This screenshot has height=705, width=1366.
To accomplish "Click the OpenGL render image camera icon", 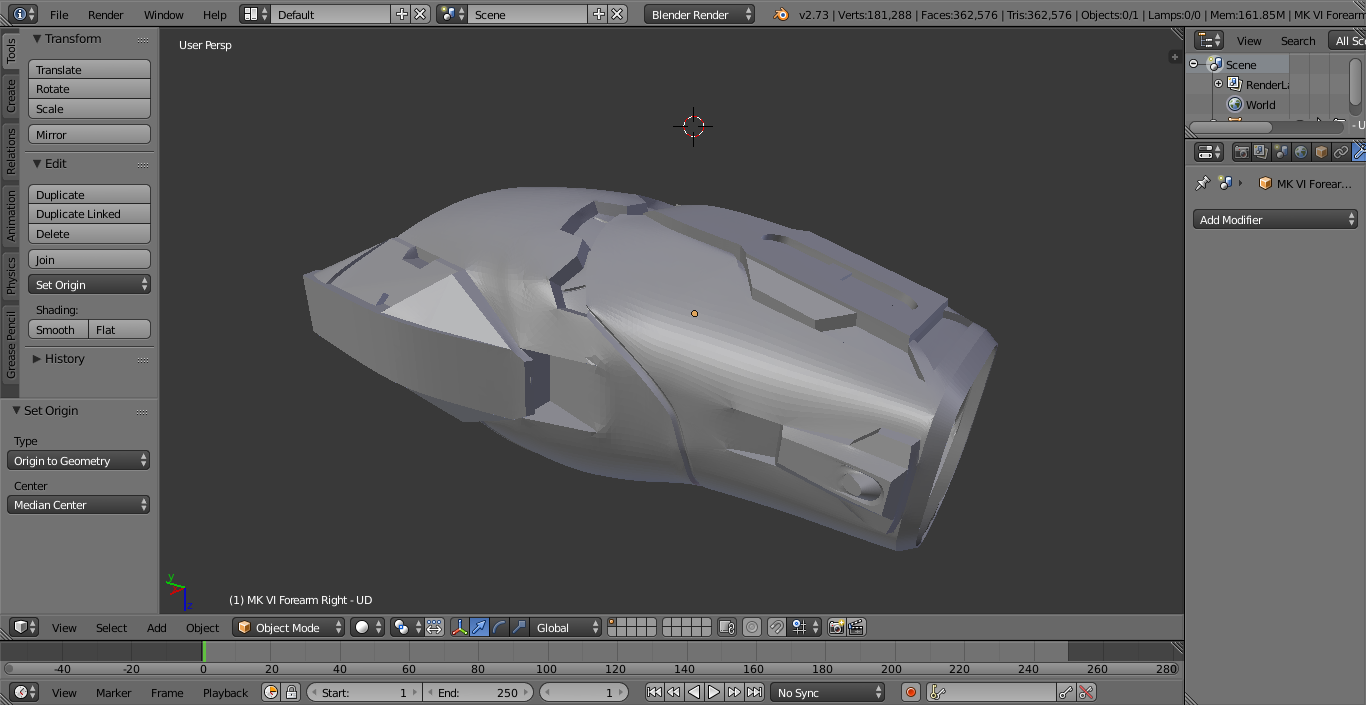I will coord(836,627).
